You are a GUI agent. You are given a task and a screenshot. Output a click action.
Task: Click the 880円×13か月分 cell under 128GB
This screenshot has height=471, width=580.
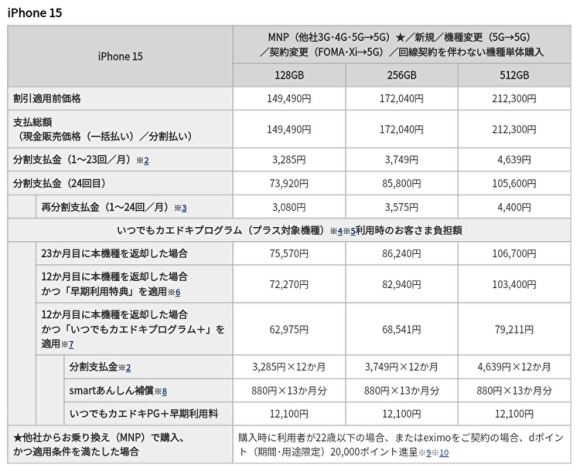pyautogui.click(x=289, y=391)
